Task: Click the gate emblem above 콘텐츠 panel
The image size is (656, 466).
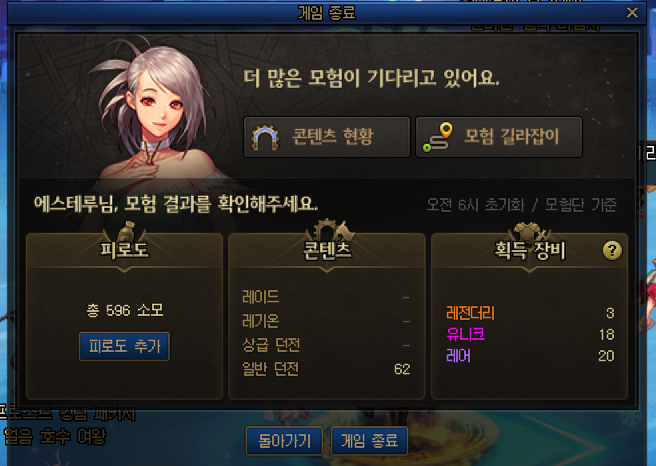Action: 330,230
